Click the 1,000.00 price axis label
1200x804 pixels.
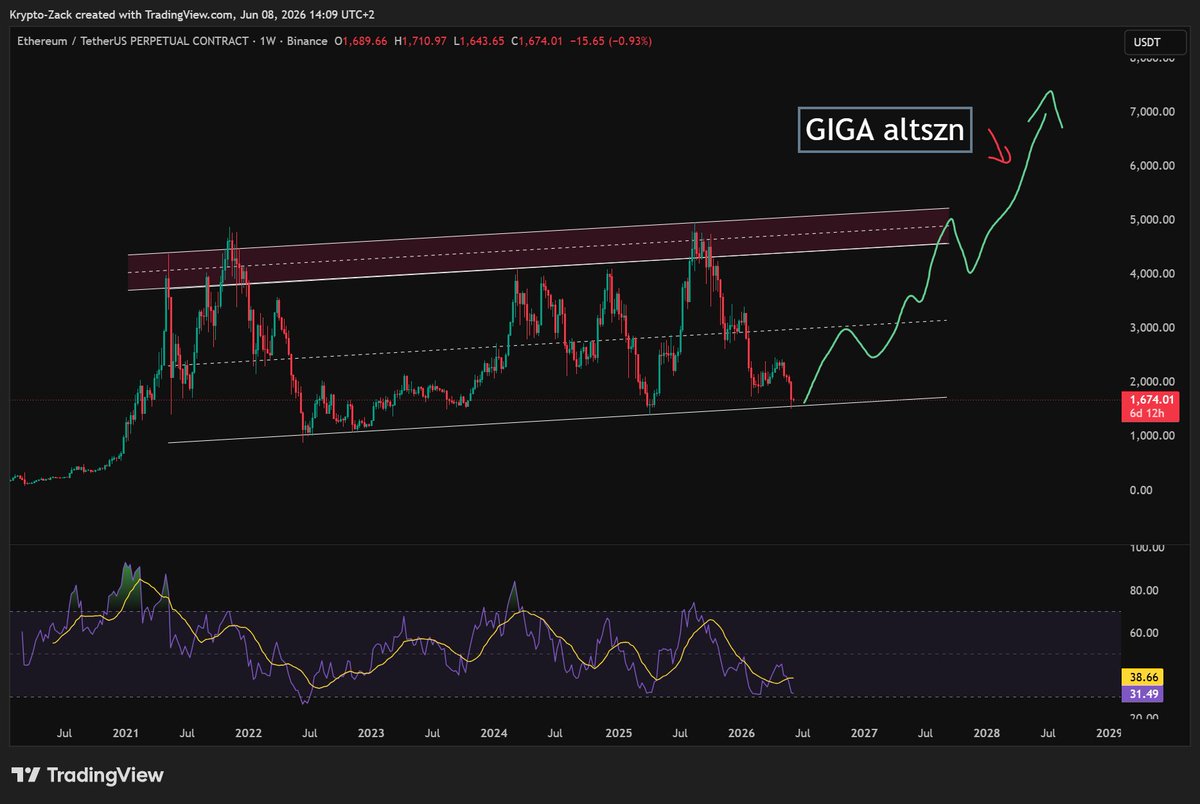click(1152, 435)
